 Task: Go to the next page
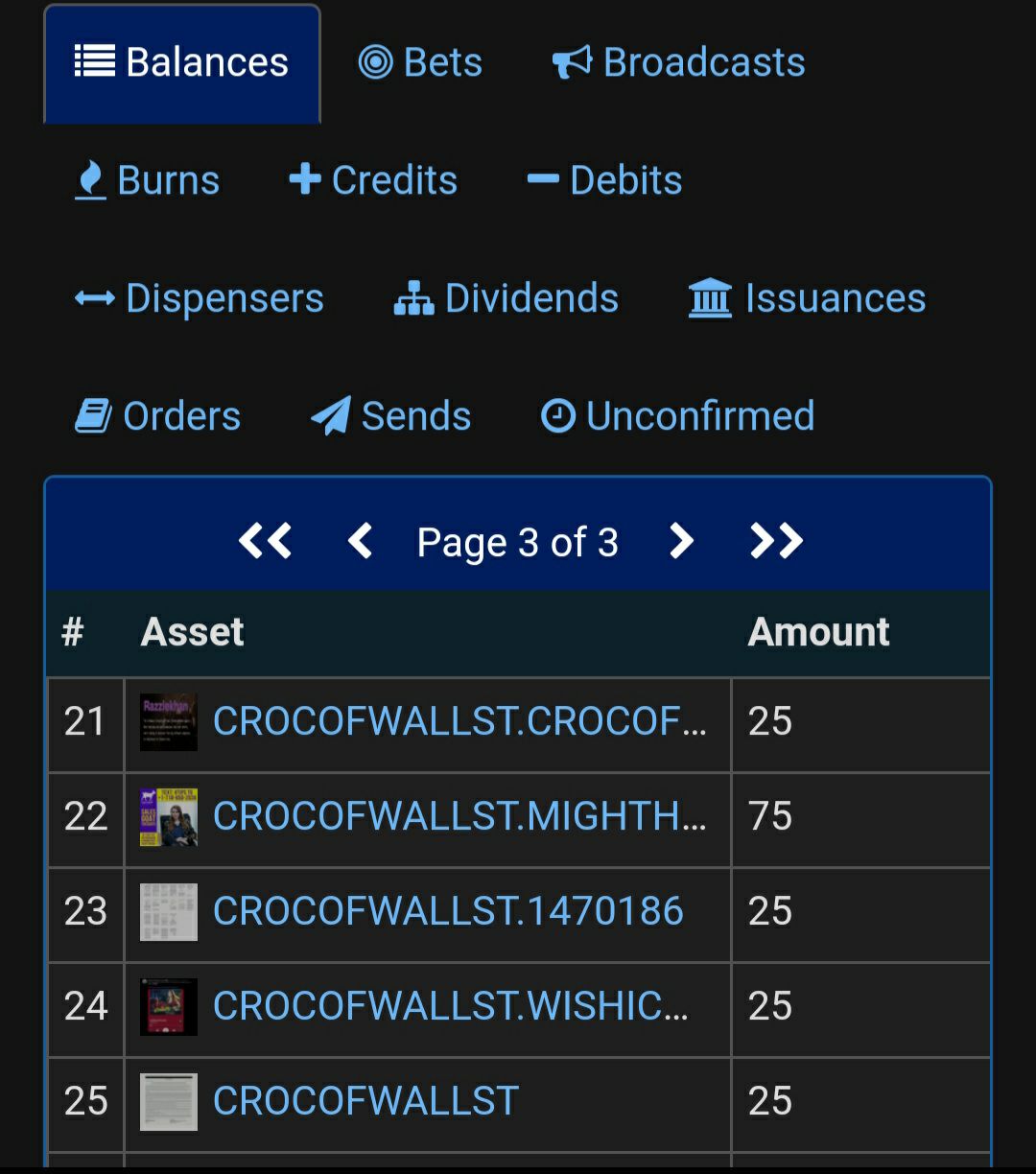[x=681, y=542]
